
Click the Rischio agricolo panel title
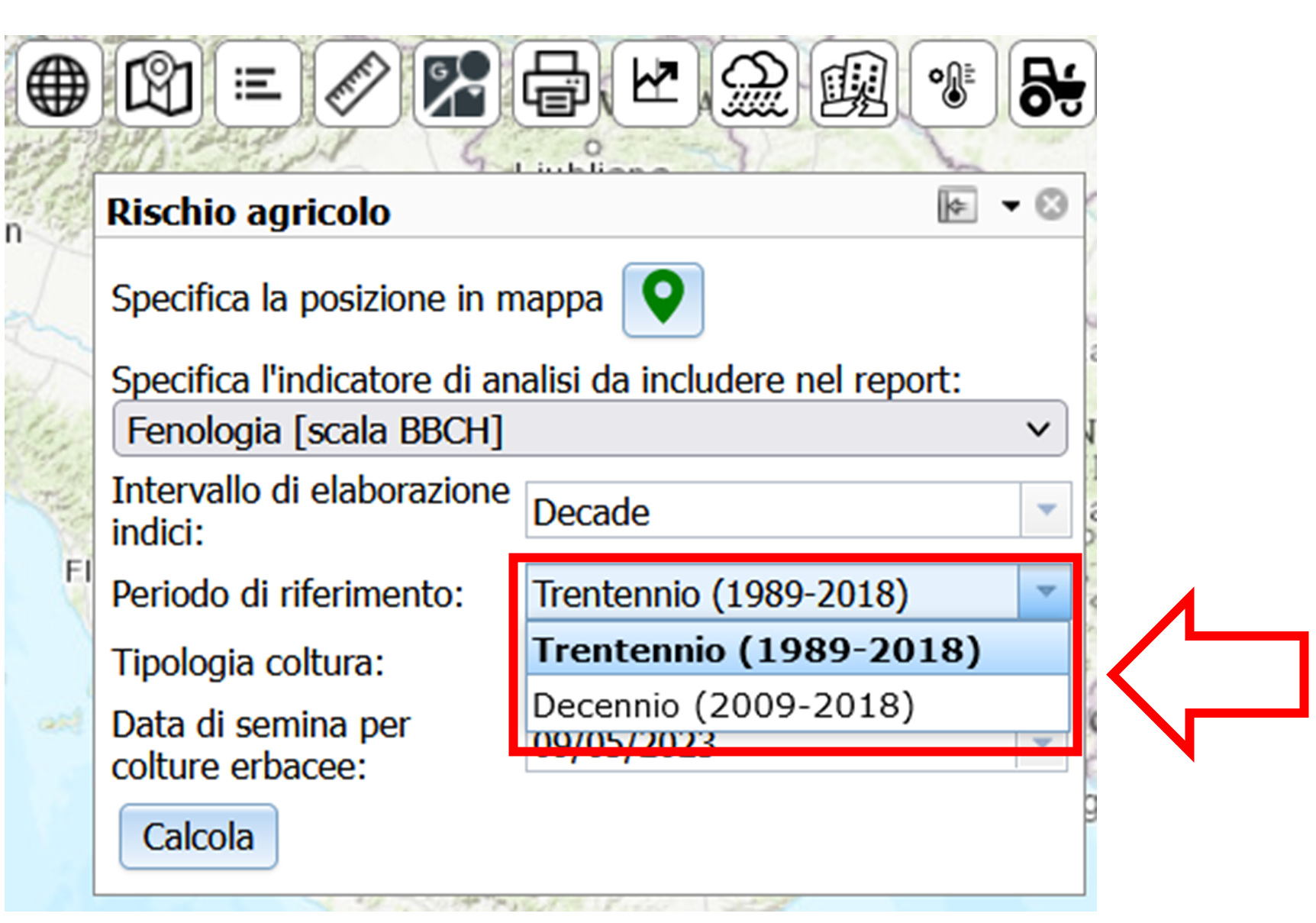[x=249, y=211]
